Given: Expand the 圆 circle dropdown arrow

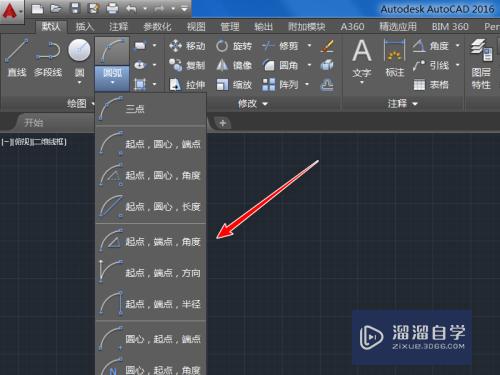Looking at the screenshot, I should tap(79, 82).
